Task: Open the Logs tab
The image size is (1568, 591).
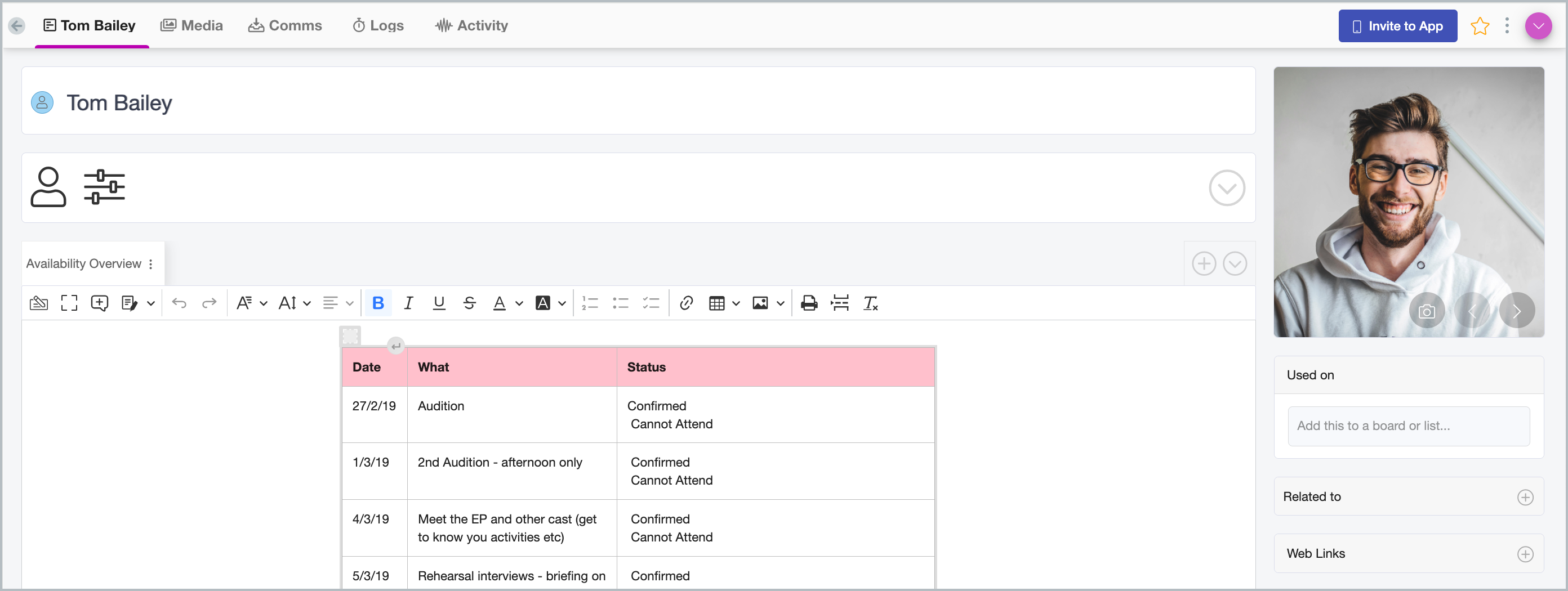Action: (x=378, y=25)
